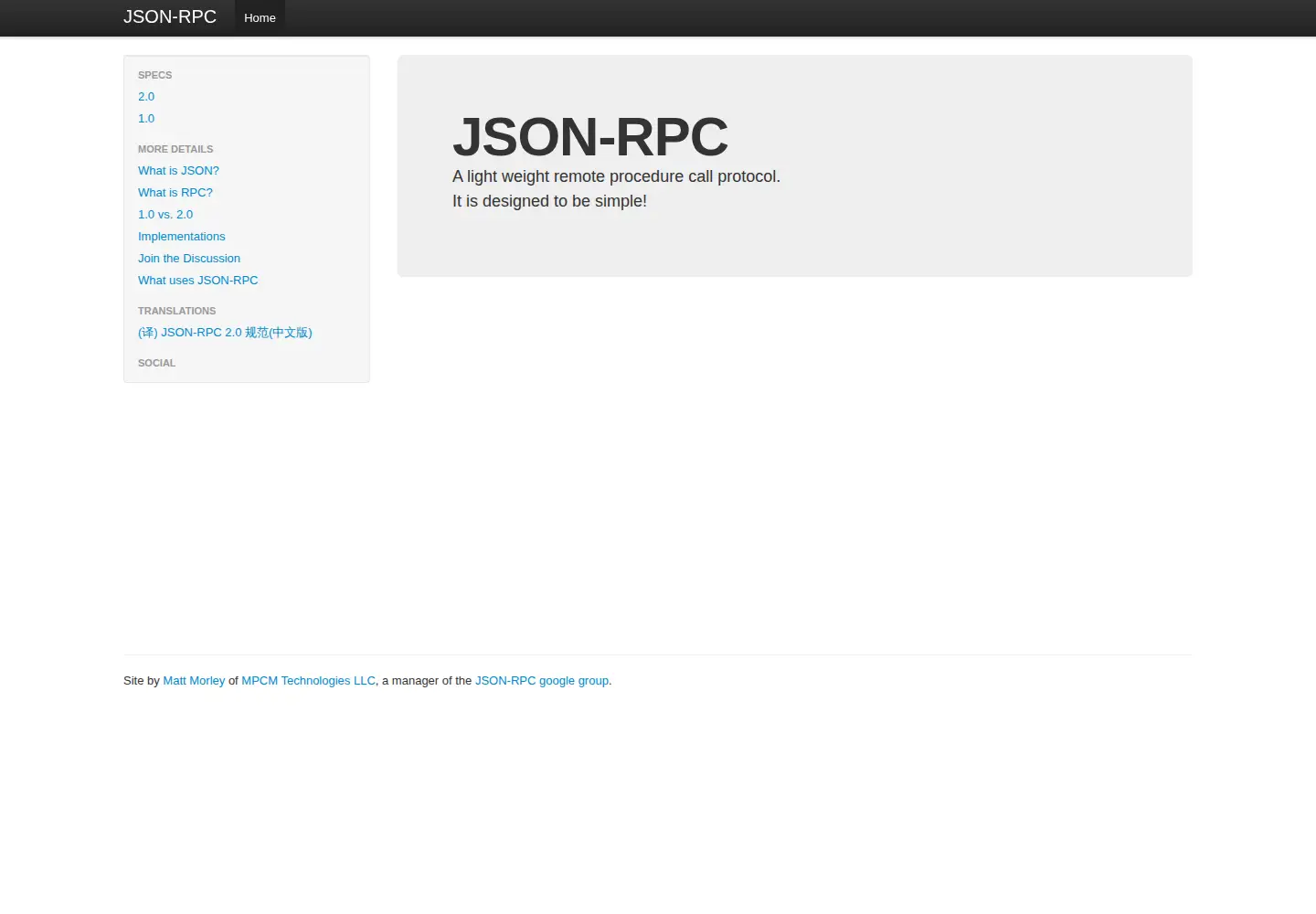Open the JSON-RPC google group link

click(x=542, y=681)
